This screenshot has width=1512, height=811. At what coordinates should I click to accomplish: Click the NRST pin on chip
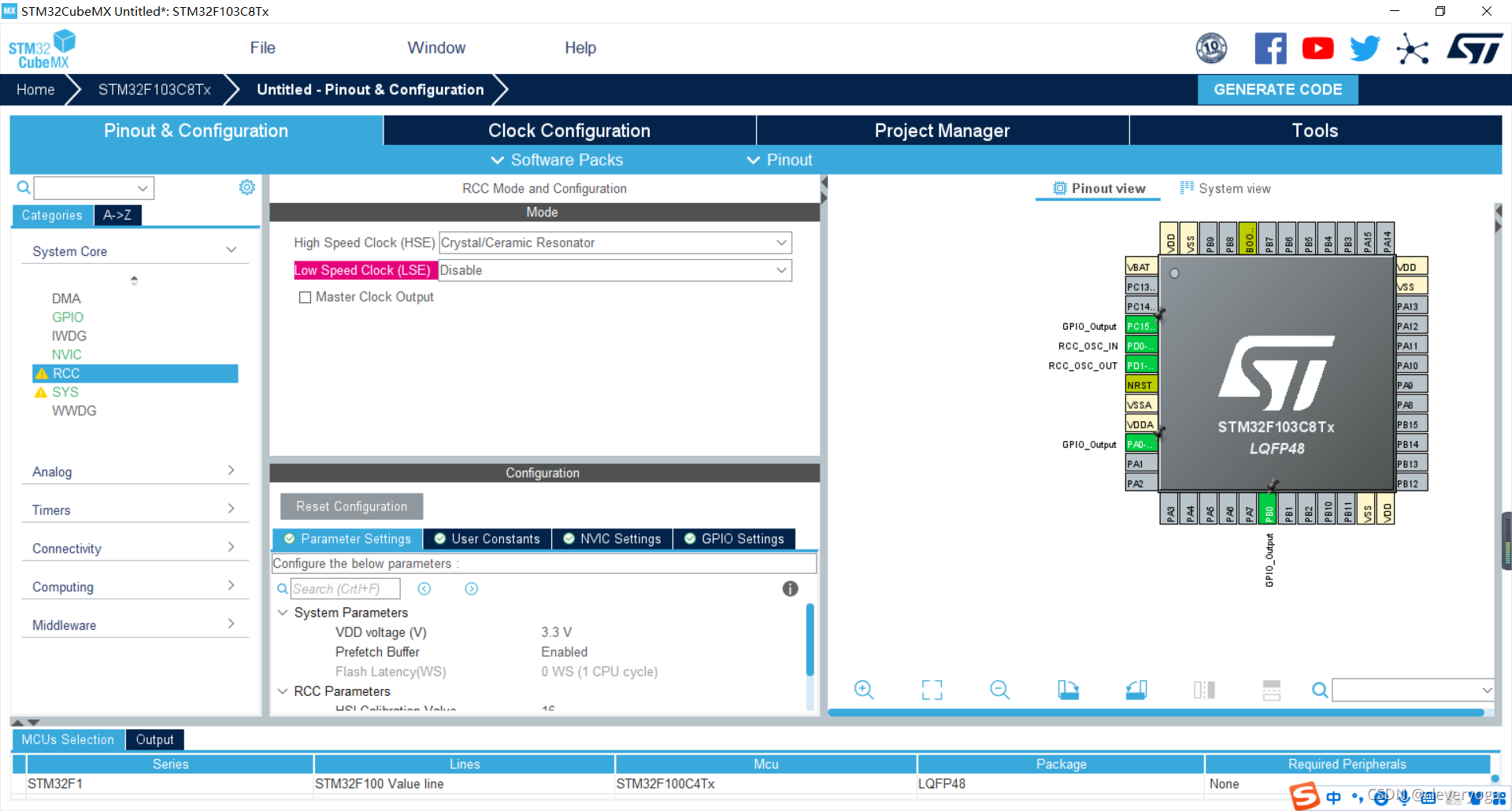click(1141, 385)
